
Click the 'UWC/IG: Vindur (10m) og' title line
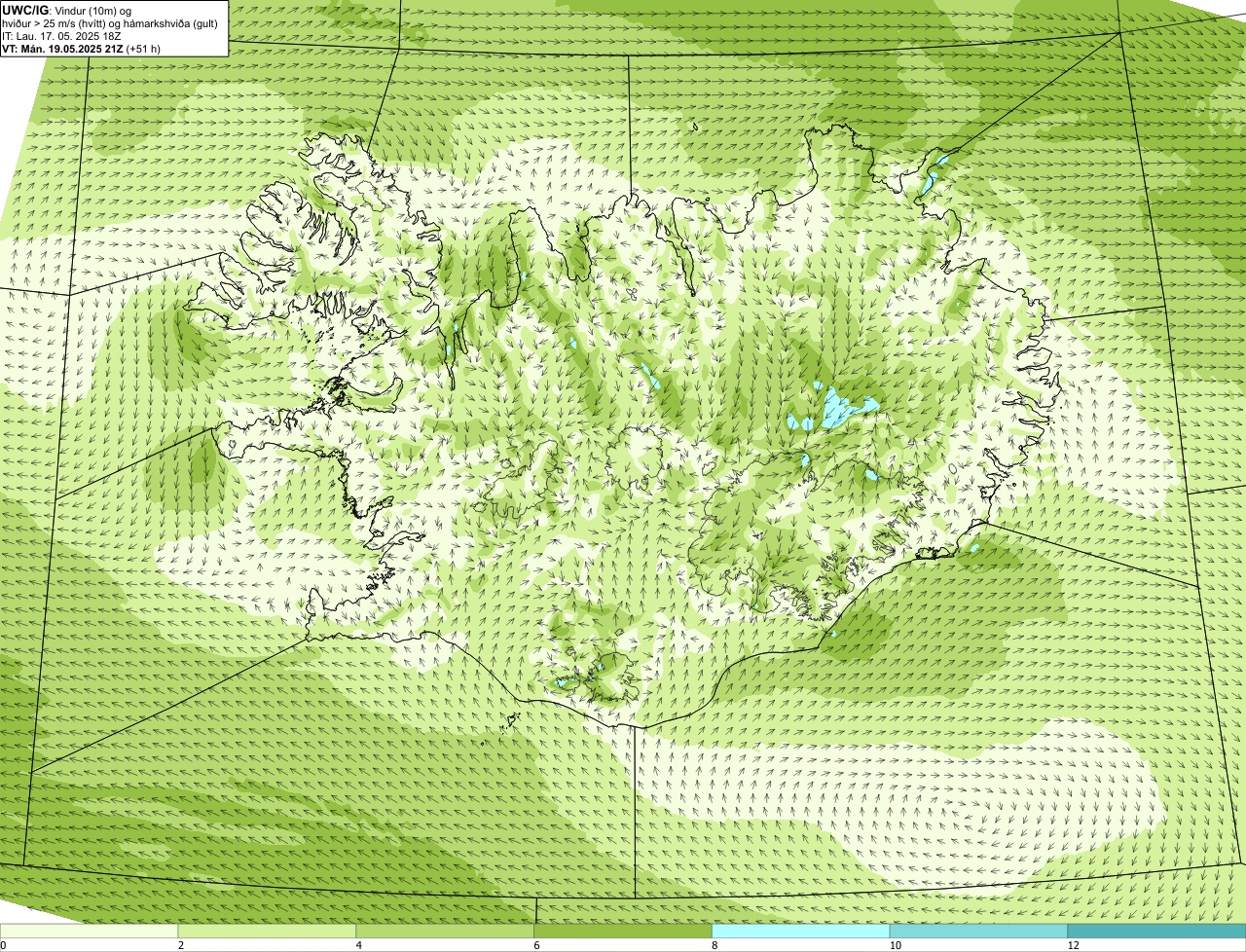[66, 10]
